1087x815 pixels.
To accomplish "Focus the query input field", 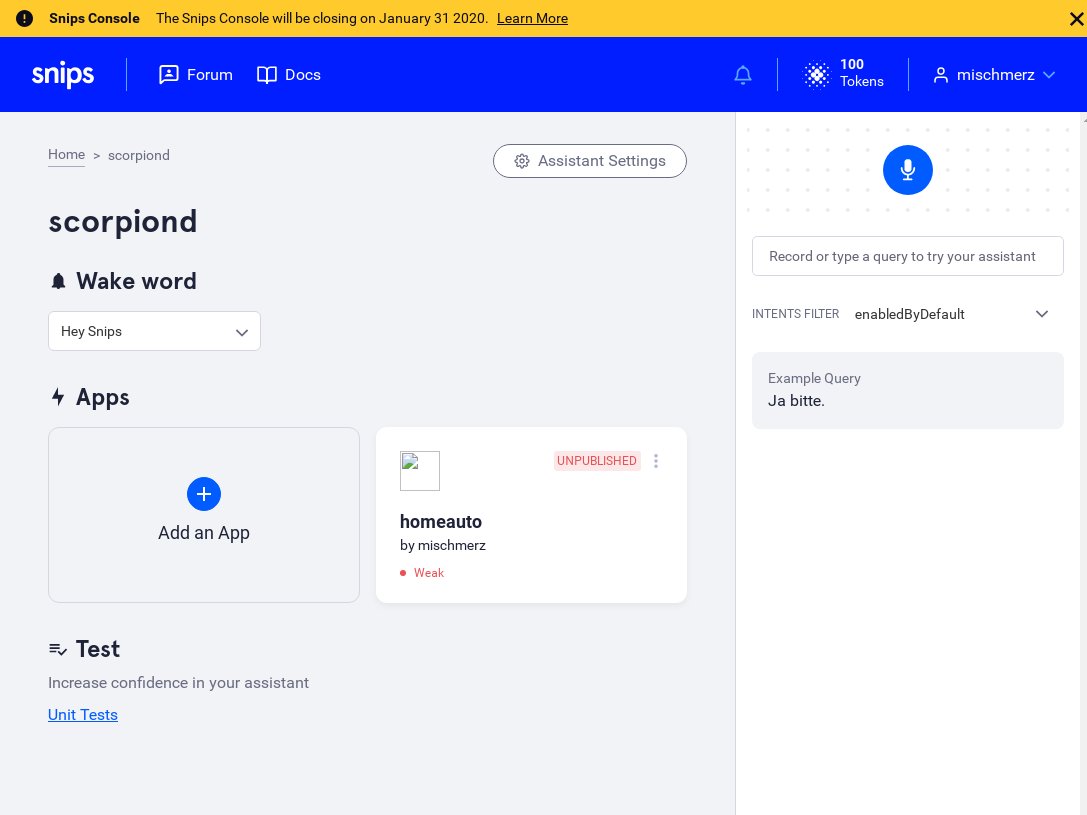I will [907, 256].
